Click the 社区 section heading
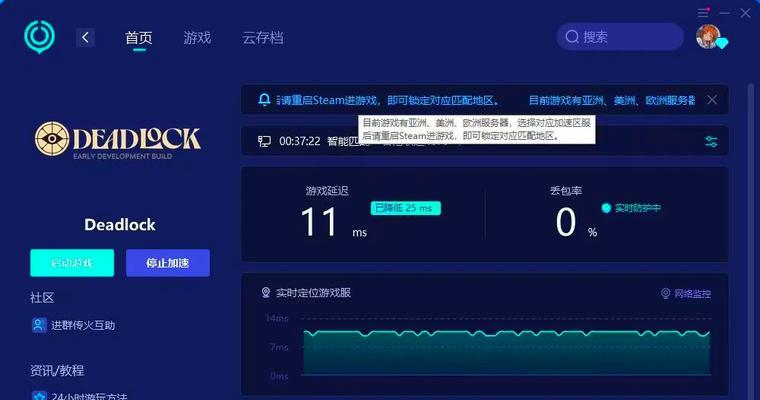 tap(42, 297)
